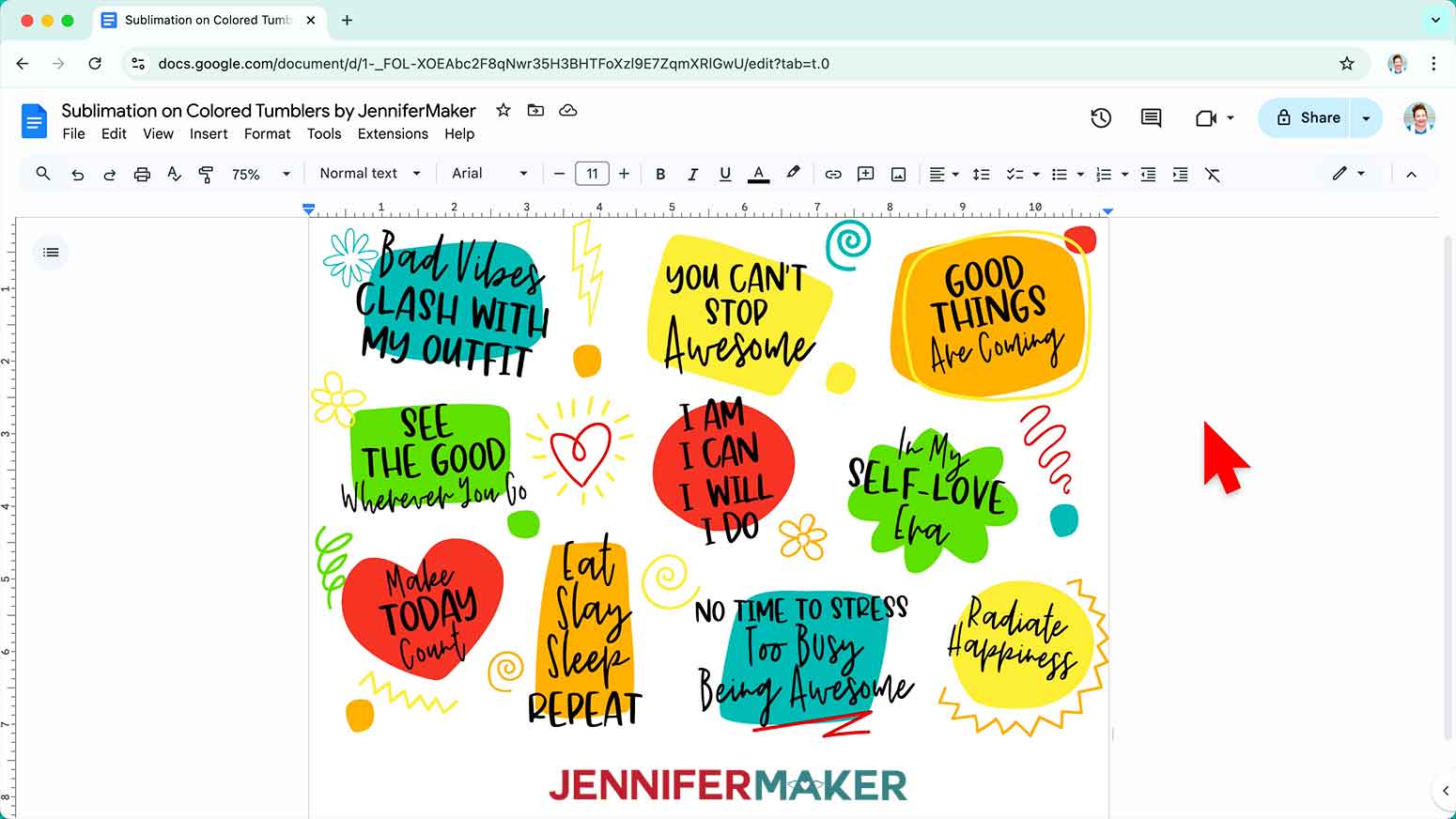1456x819 pixels.
Task: Open the File menu
Action: [73, 133]
